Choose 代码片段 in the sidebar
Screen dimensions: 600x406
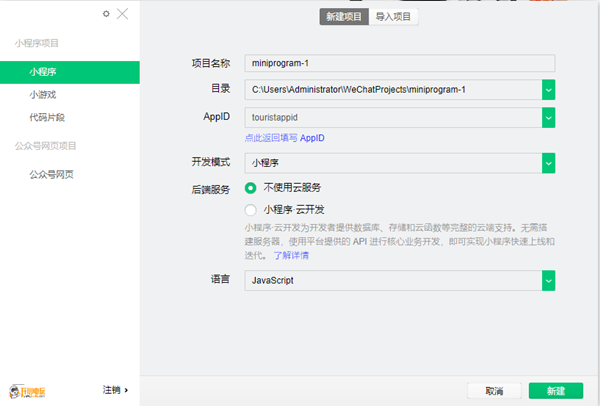pos(48,118)
